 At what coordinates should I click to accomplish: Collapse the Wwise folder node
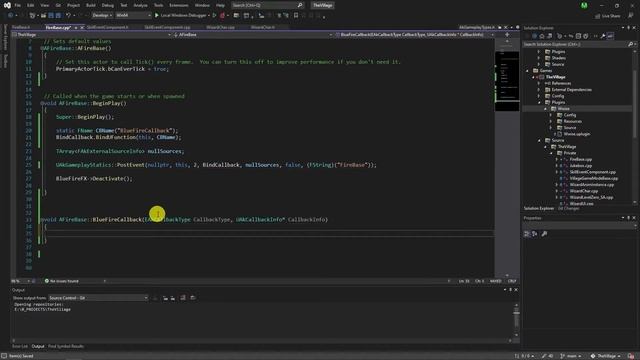(x=545, y=109)
